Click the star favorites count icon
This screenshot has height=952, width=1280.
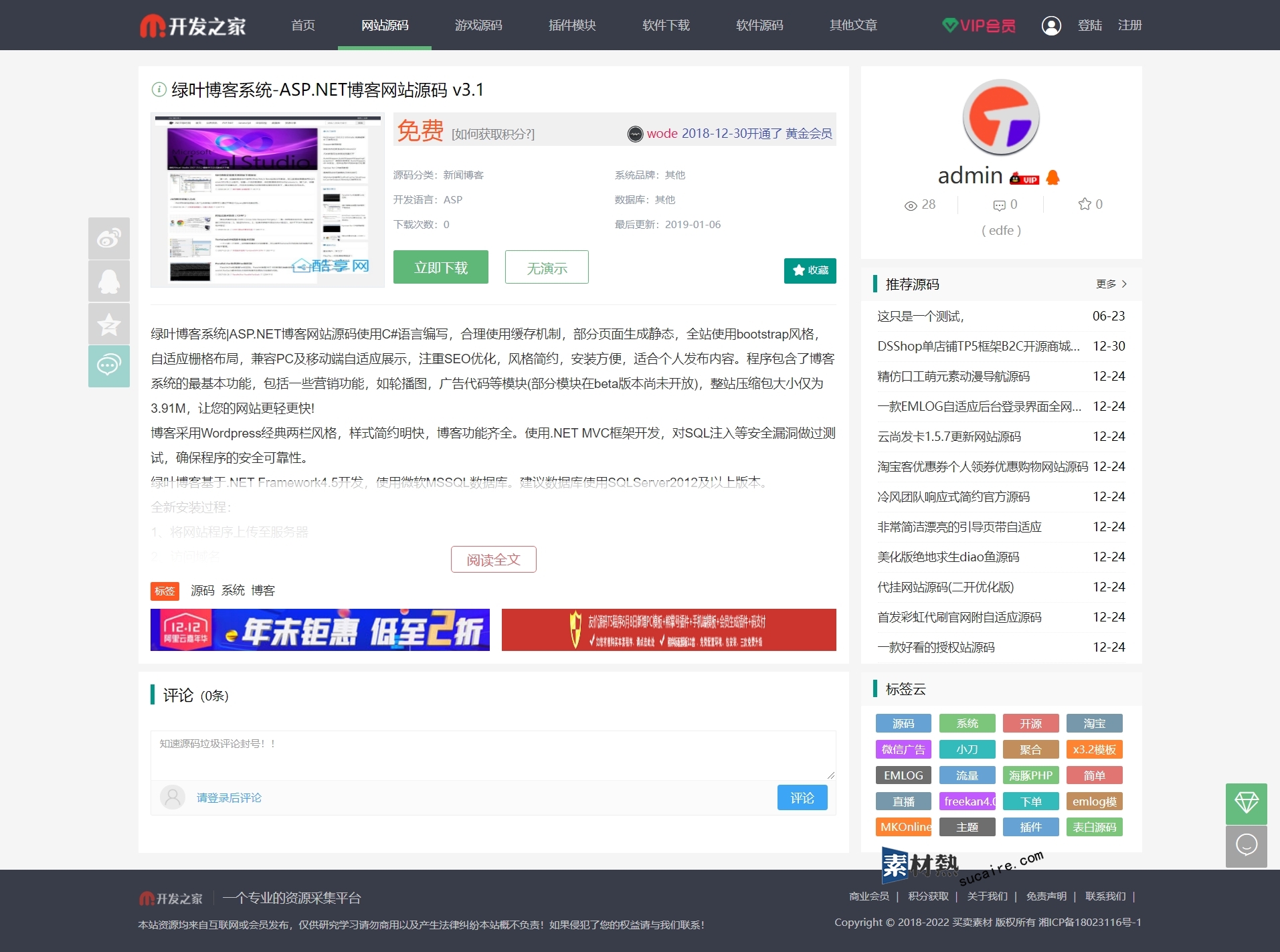tap(1090, 205)
